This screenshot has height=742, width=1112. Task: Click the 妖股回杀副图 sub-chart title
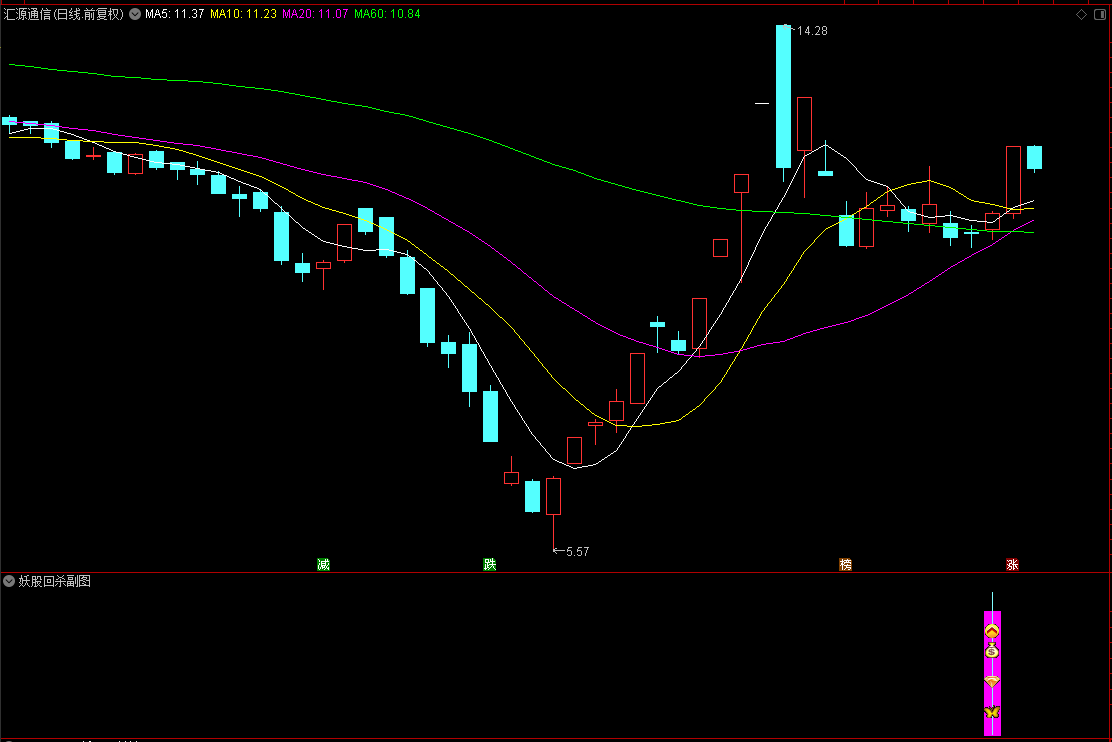pyautogui.click(x=55, y=581)
